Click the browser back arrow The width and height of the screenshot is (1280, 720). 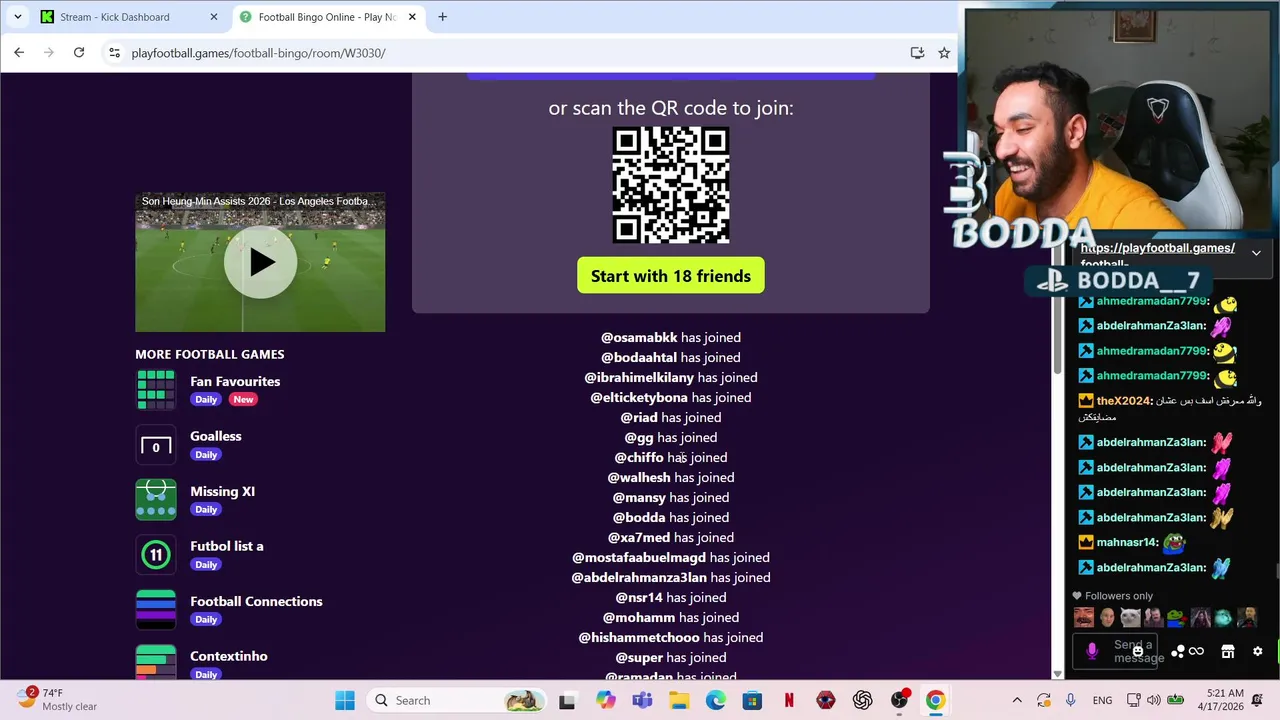click(19, 53)
